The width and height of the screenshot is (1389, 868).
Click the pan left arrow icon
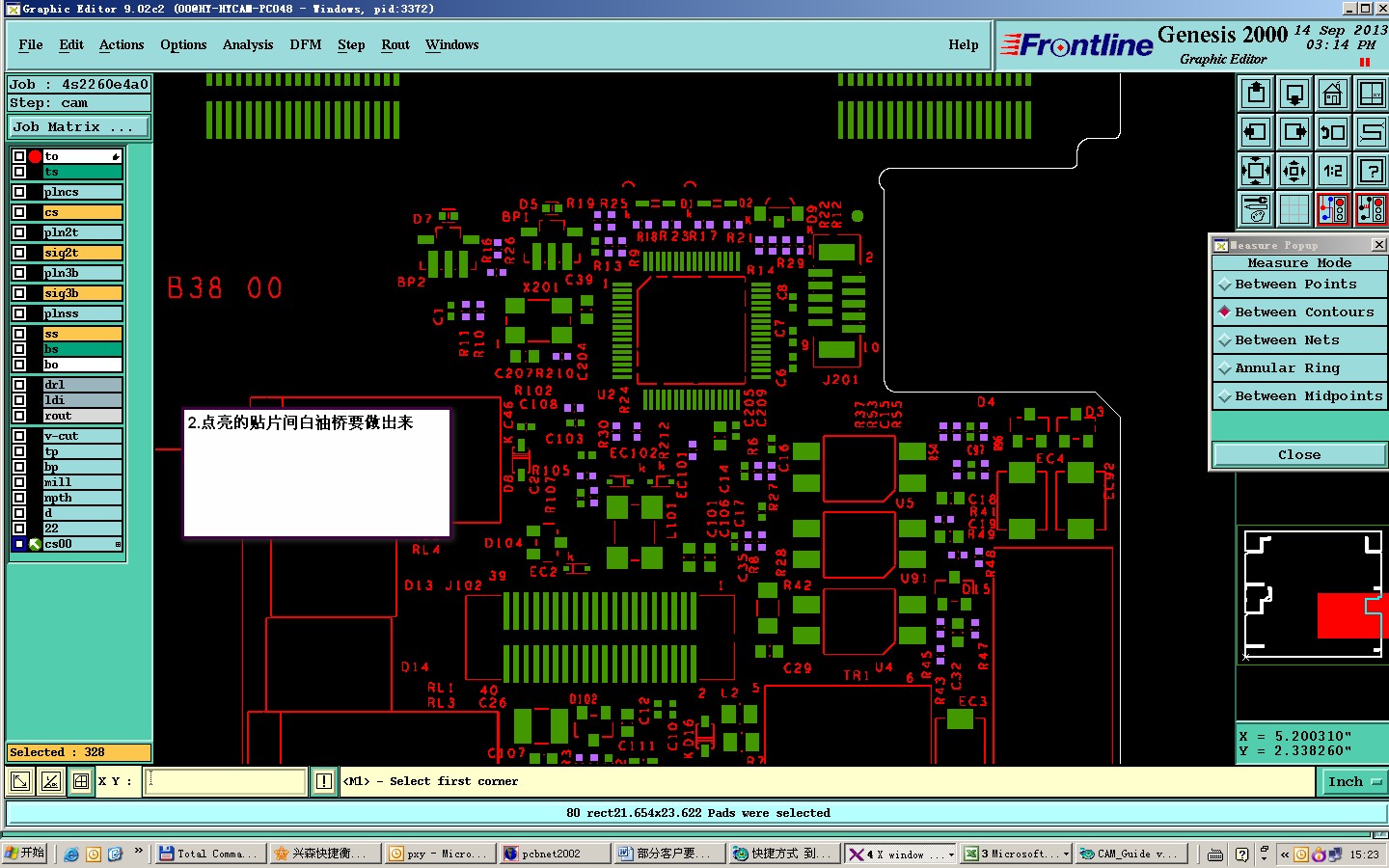point(1256,132)
